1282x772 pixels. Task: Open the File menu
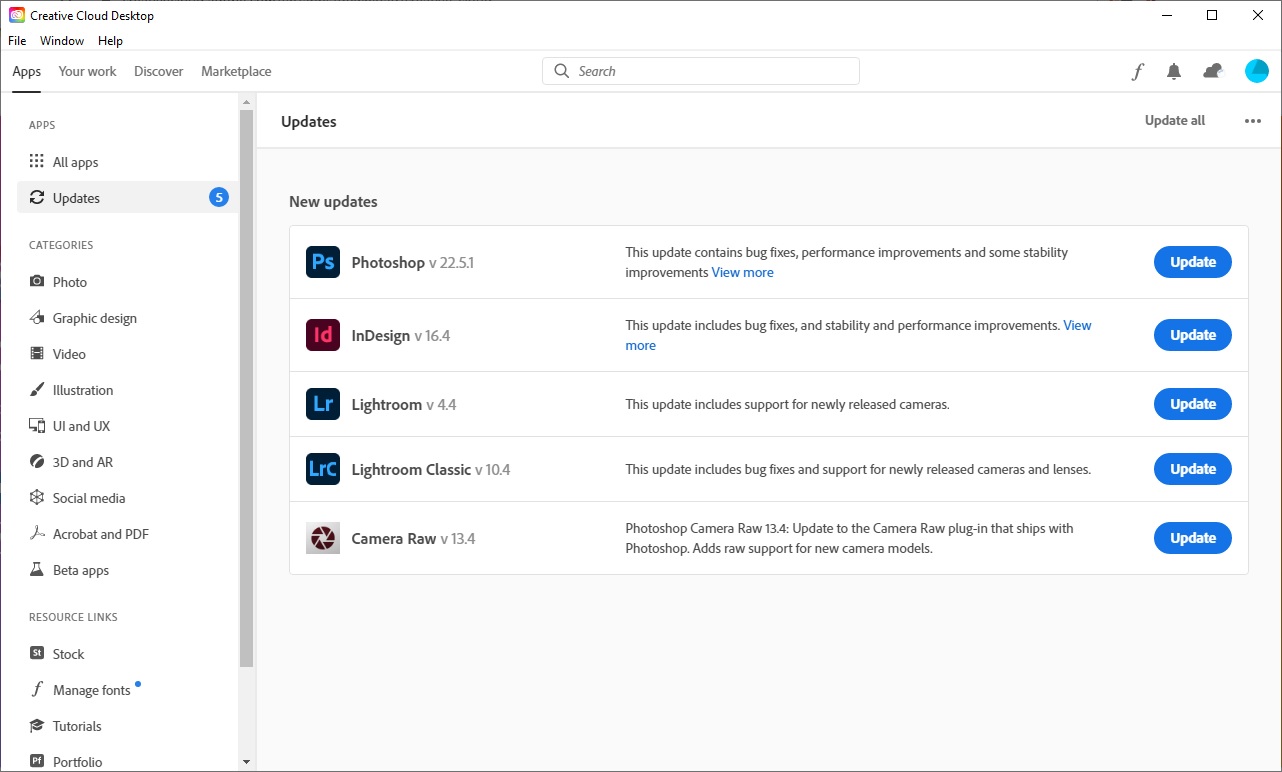click(x=16, y=40)
